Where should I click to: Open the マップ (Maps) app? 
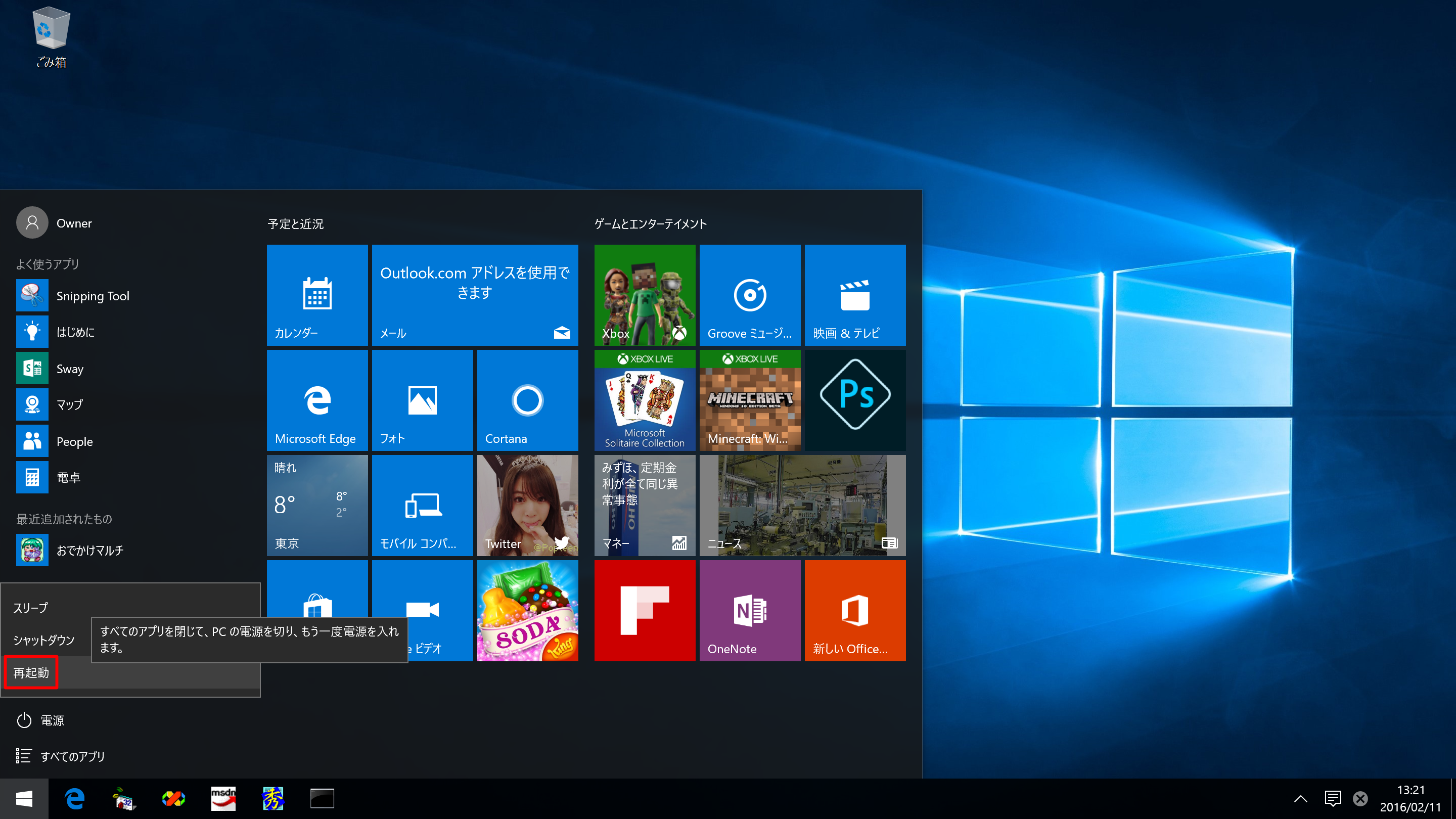(130, 404)
